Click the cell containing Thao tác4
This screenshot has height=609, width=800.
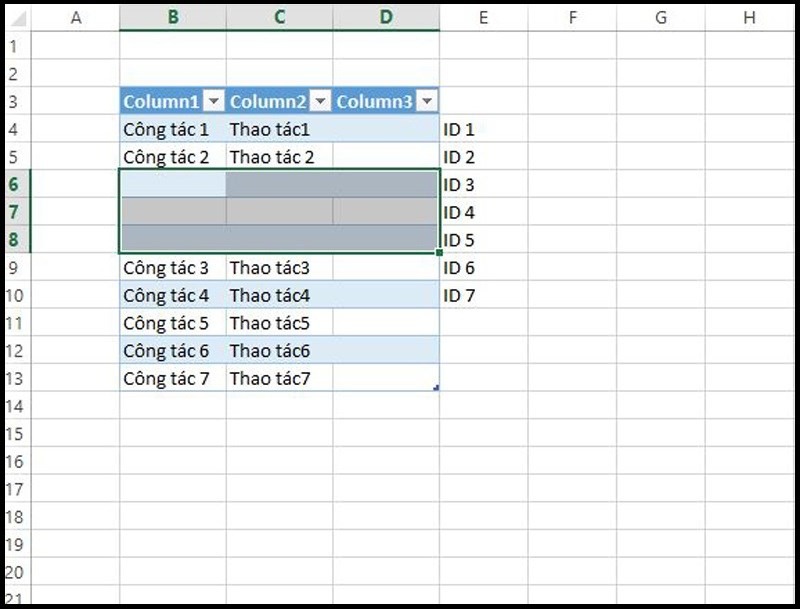[x=280, y=295]
